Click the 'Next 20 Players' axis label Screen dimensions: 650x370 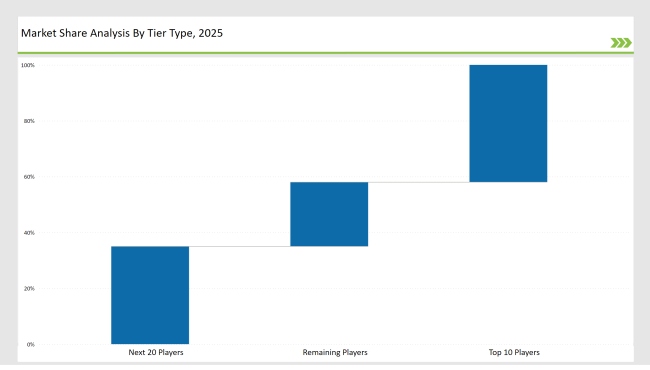(156, 353)
